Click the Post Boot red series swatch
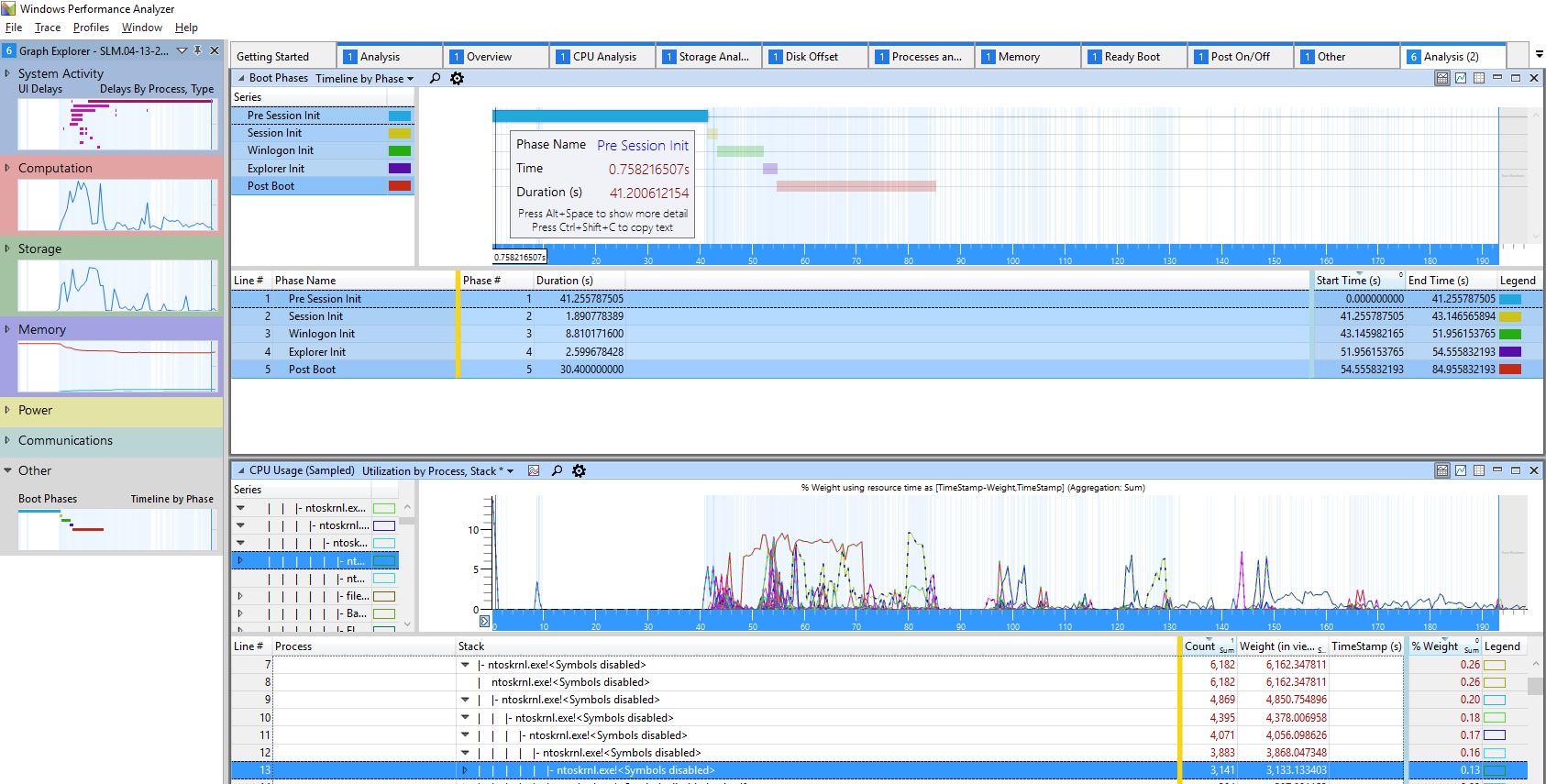Image resolution: width=1546 pixels, height=784 pixels. pyautogui.click(x=400, y=186)
